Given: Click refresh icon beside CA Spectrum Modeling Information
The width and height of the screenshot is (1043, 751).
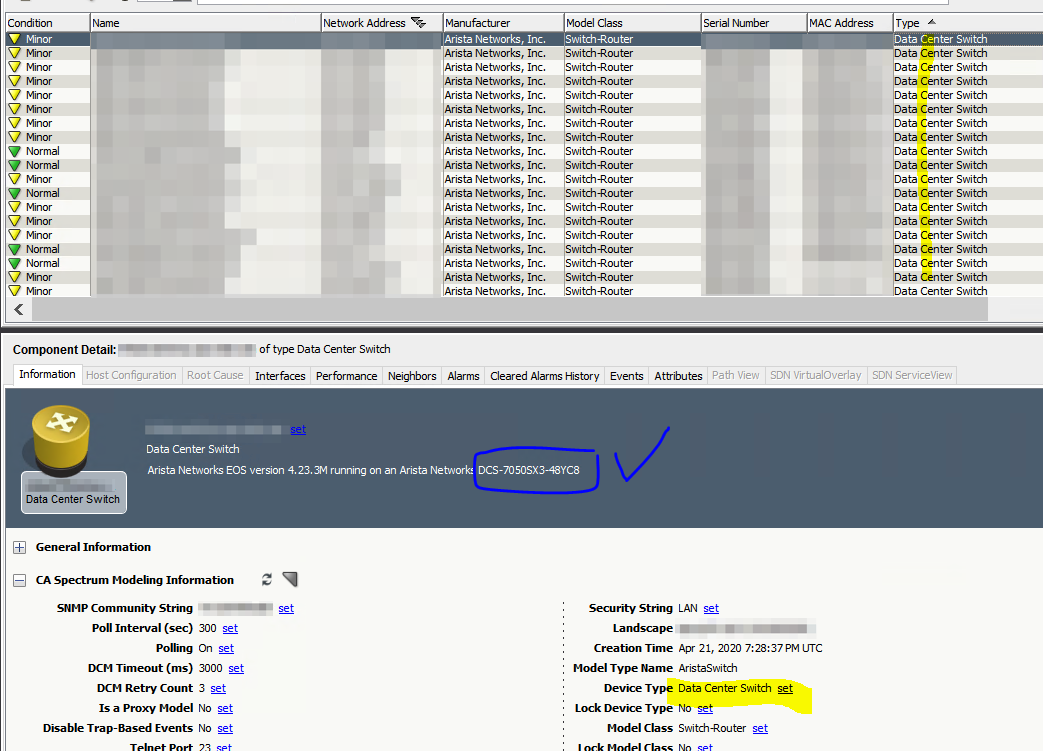Looking at the screenshot, I should [267, 580].
